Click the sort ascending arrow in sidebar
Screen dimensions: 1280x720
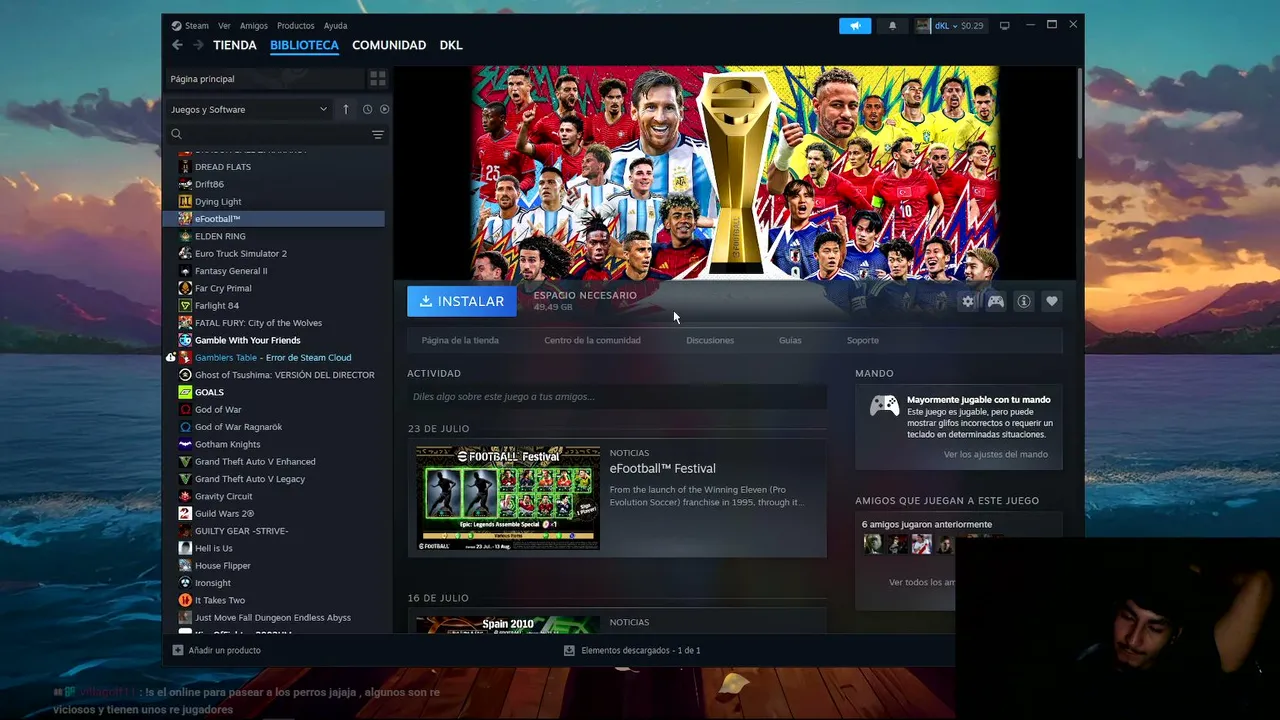[346, 109]
